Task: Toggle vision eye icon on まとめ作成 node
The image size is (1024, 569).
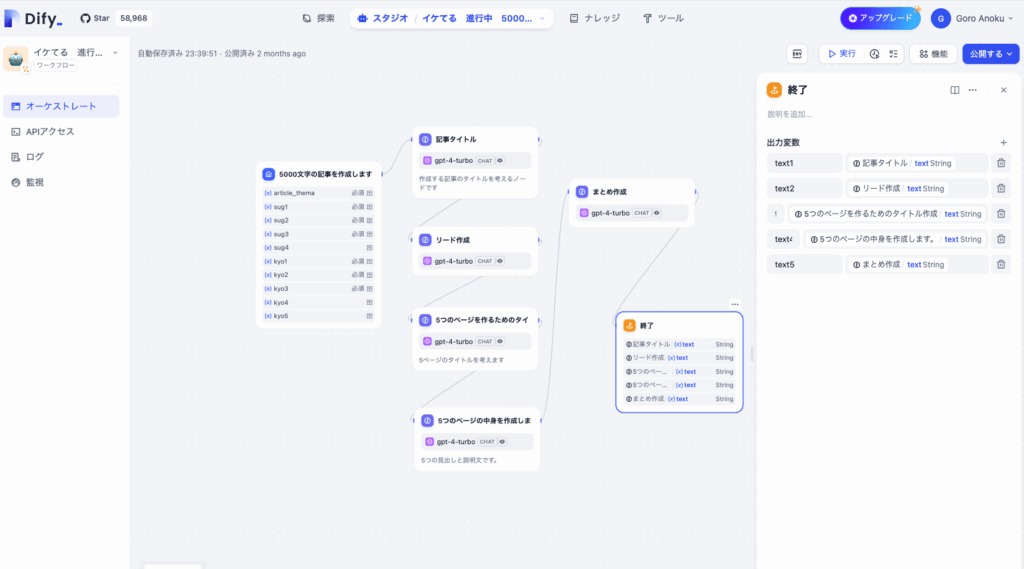Action: click(656, 213)
